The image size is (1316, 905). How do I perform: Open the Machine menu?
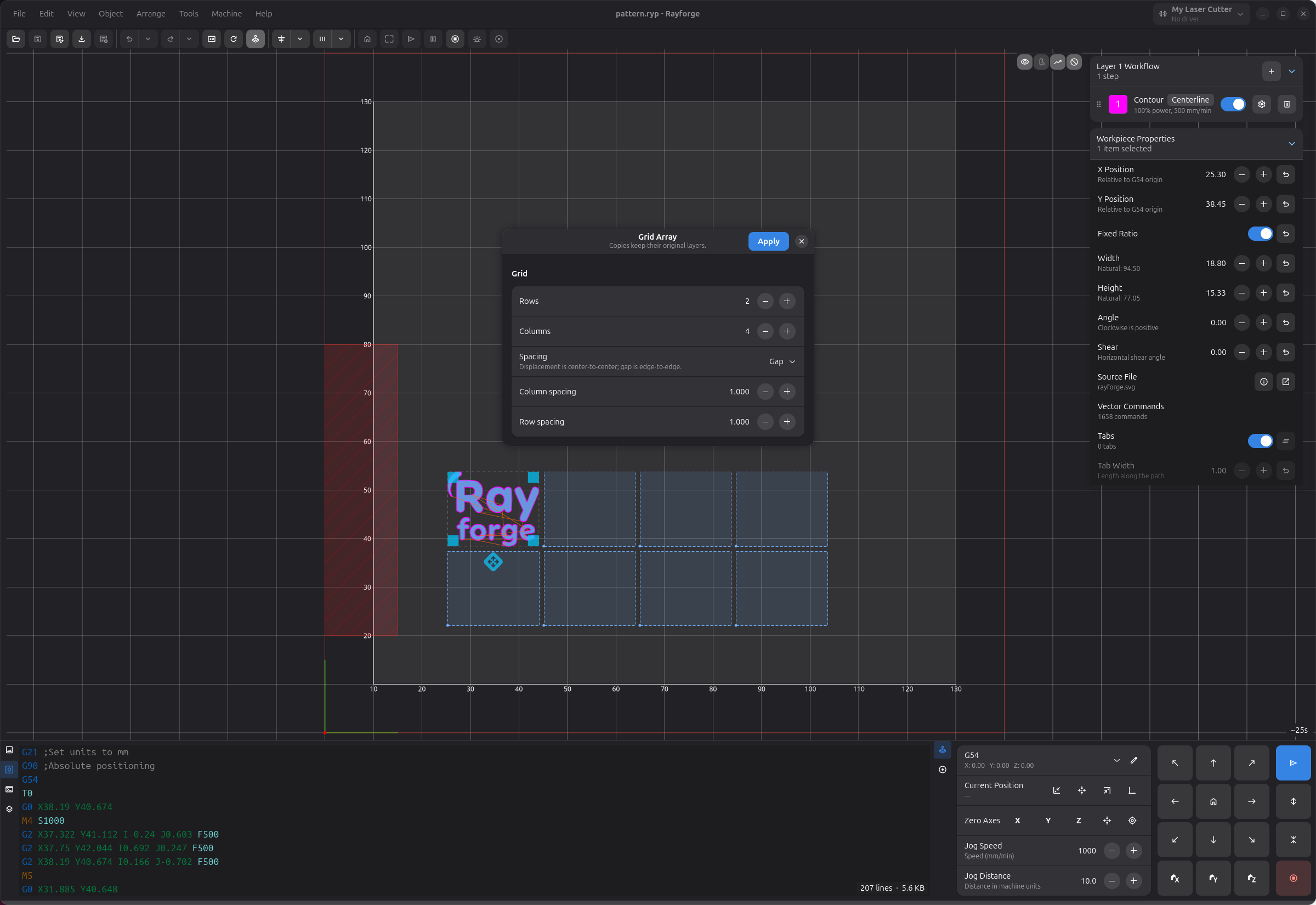[x=226, y=14]
